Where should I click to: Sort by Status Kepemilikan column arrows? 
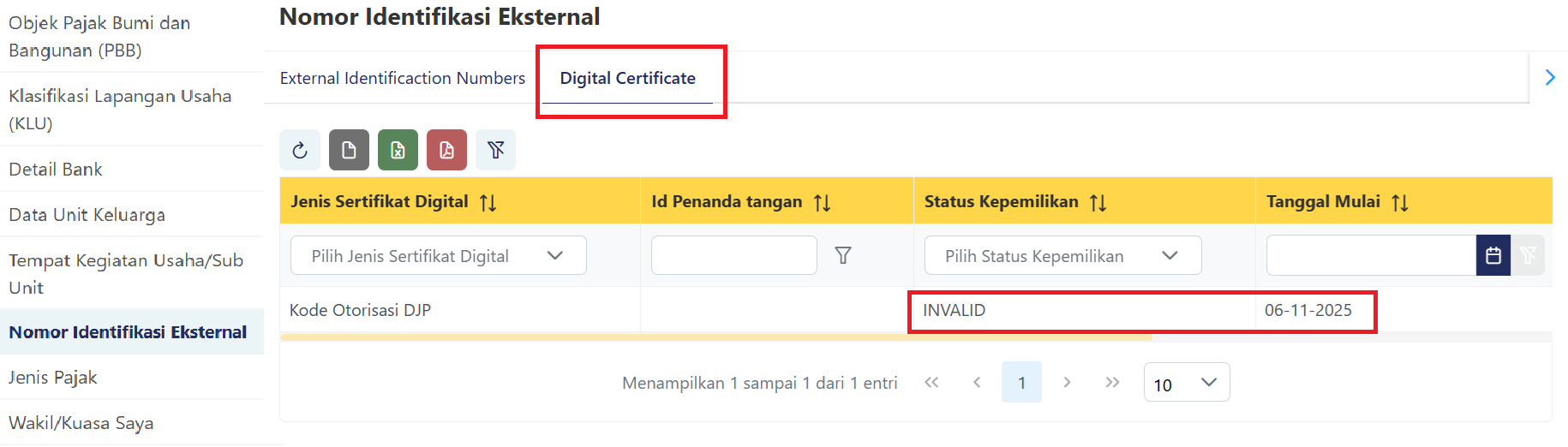(1098, 202)
